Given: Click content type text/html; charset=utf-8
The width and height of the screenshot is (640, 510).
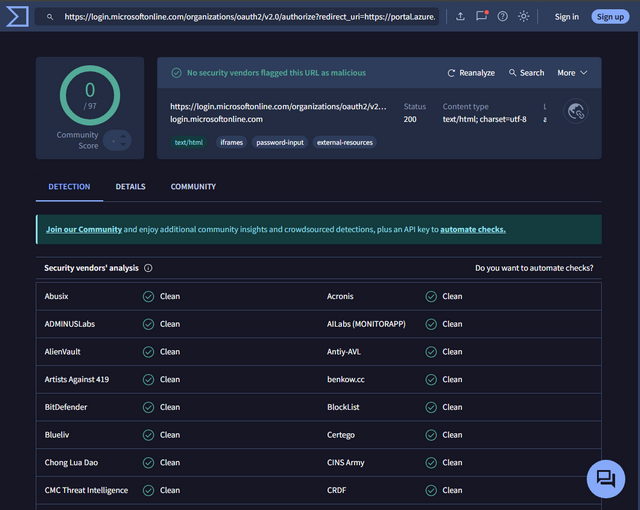Looking at the screenshot, I should point(484,119).
